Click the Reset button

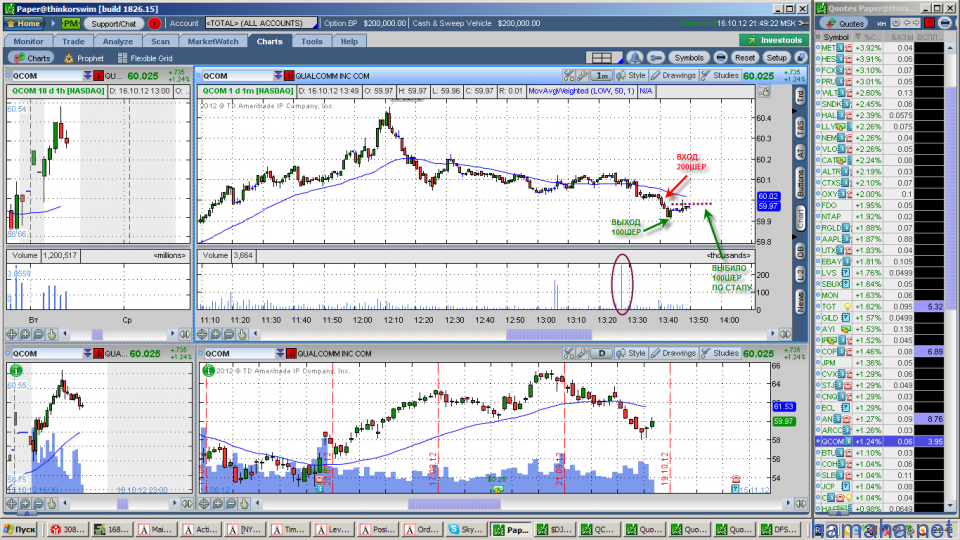744,58
